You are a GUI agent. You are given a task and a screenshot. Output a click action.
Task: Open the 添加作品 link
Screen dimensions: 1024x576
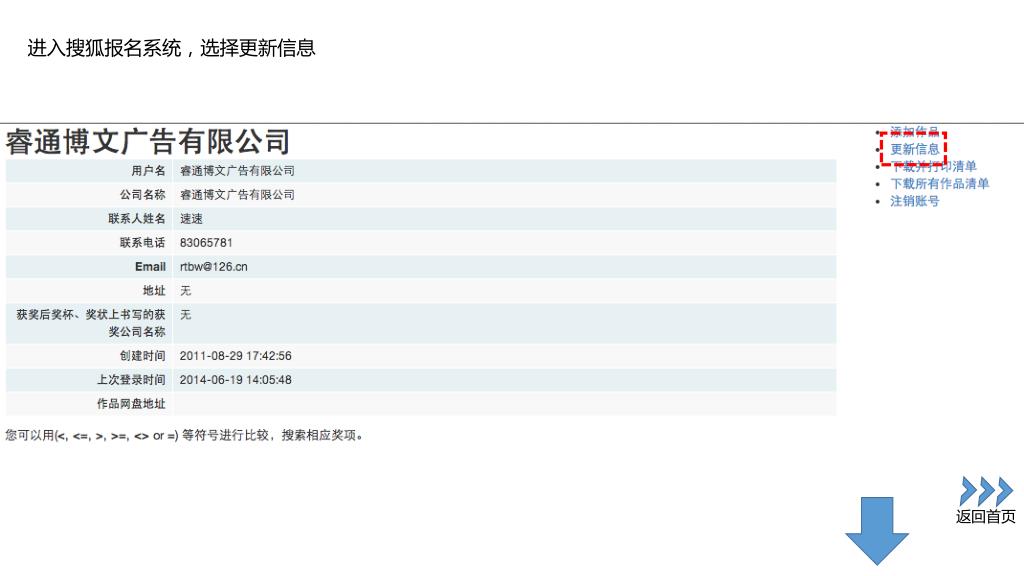(914, 131)
